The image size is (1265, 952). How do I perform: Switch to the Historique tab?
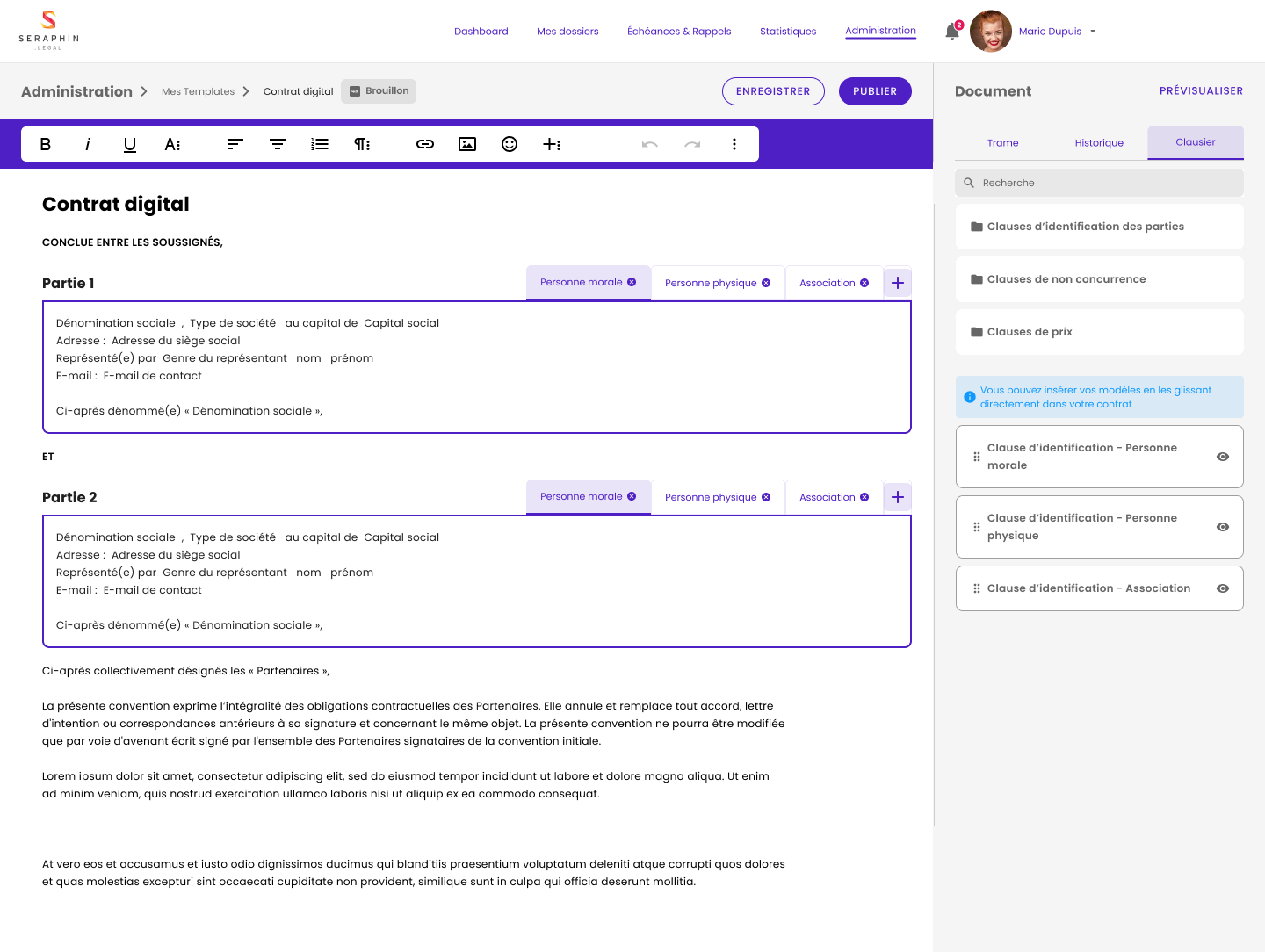tap(1099, 143)
